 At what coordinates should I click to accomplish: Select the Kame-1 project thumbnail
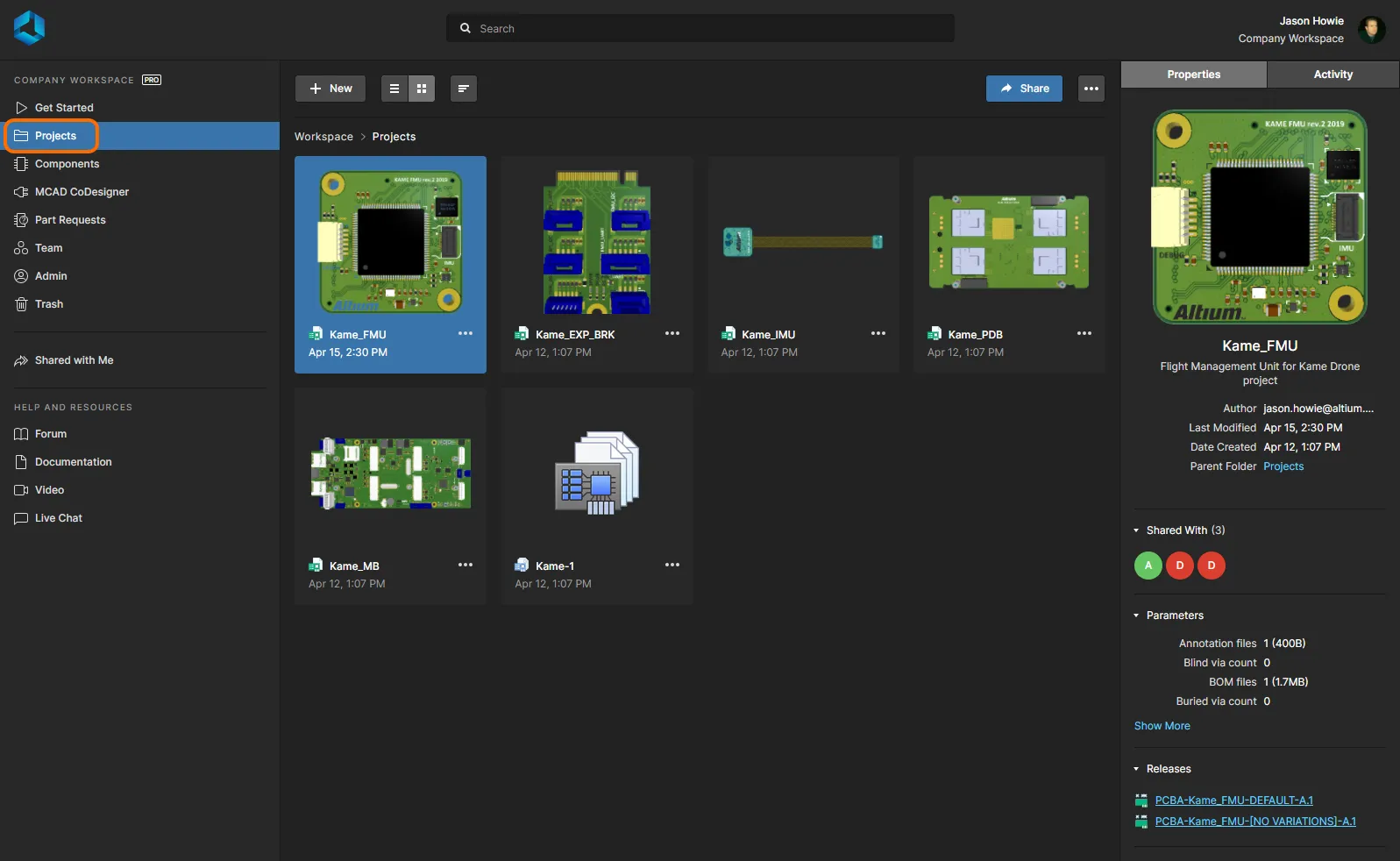(x=597, y=473)
